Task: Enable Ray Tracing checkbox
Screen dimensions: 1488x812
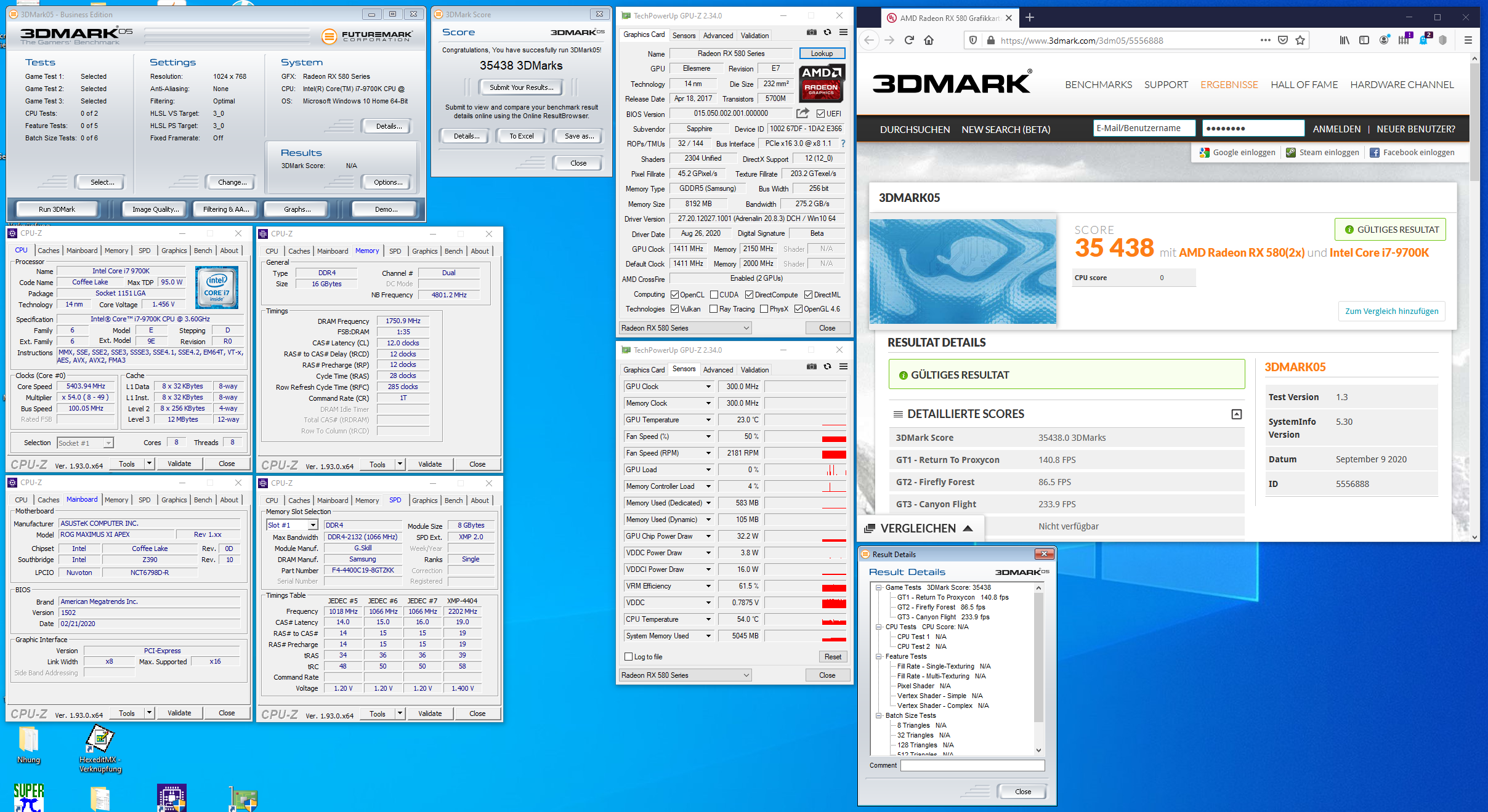Action: click(713, 309)
